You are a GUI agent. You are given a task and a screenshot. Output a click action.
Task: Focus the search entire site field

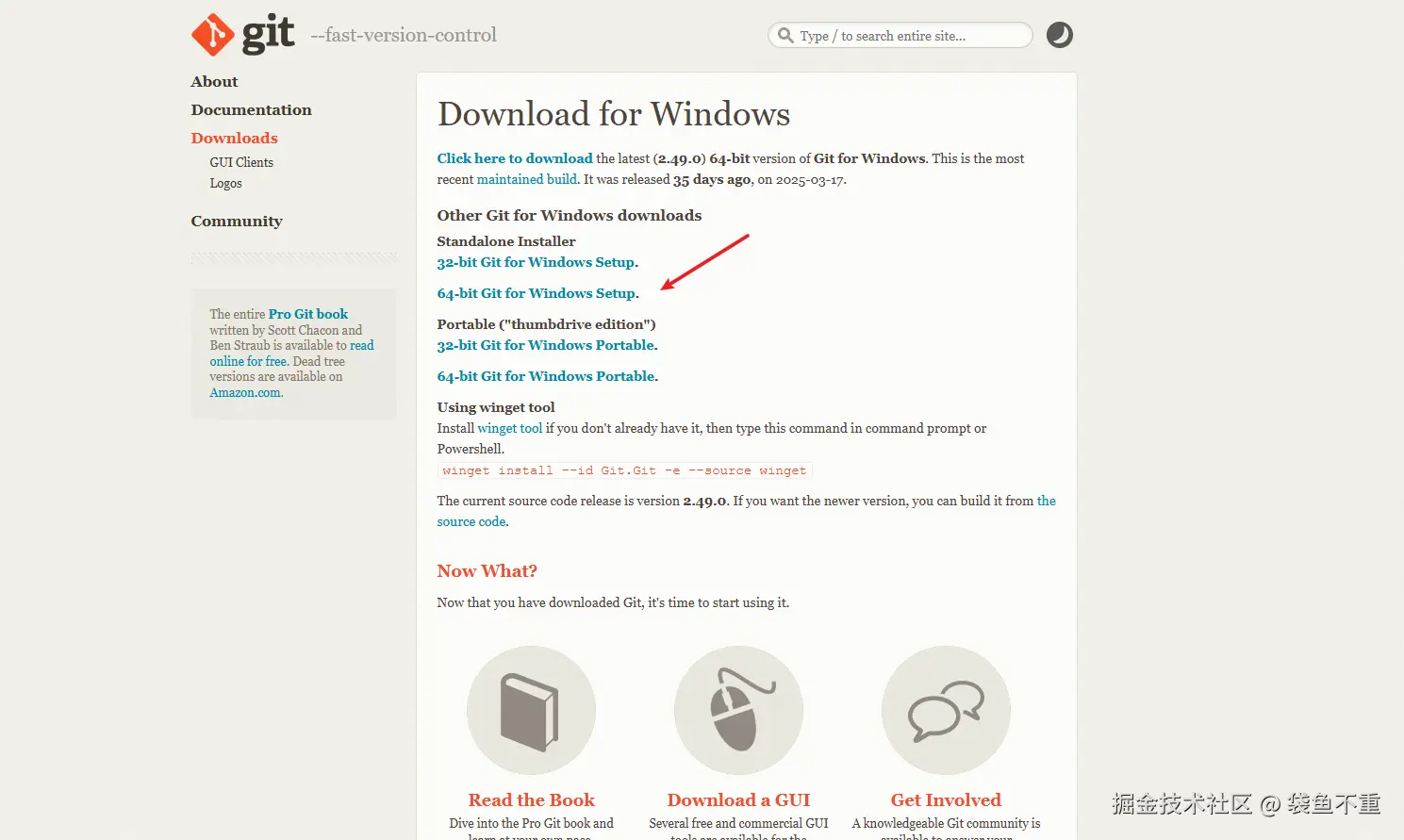click(x=900, y=36)
